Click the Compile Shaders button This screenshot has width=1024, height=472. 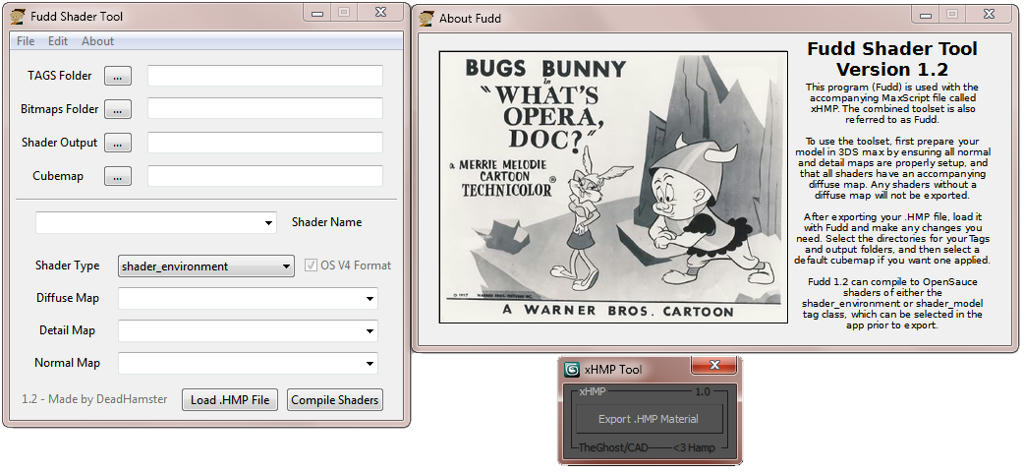point(335,400)
